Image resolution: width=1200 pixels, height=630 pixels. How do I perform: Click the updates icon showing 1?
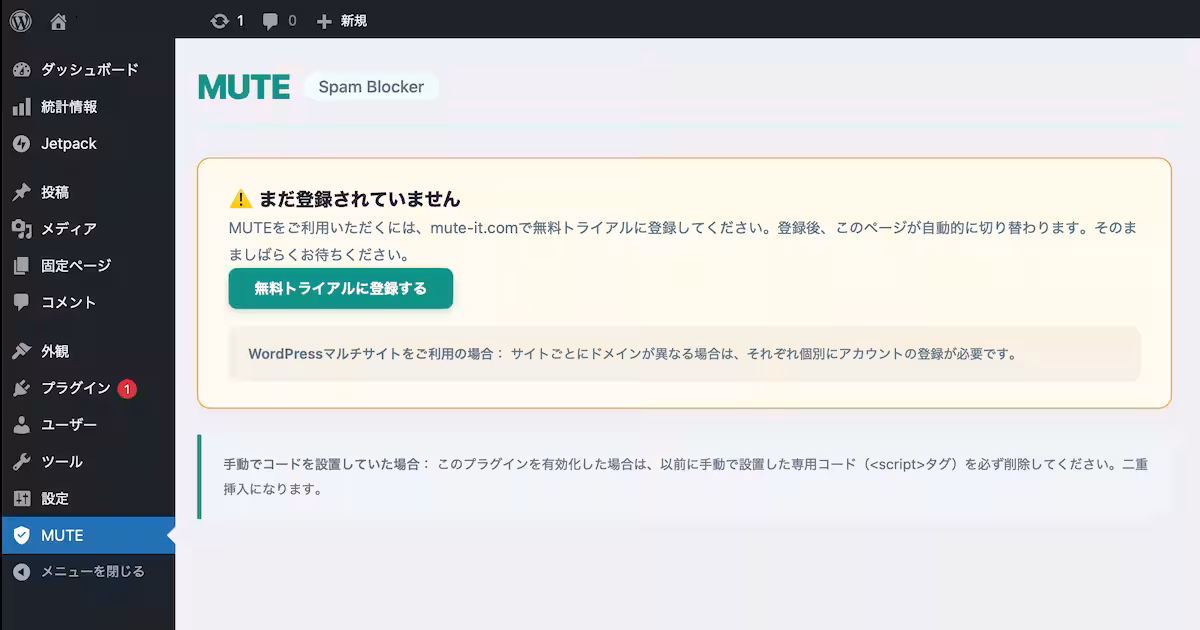click(x=220, y=20)
